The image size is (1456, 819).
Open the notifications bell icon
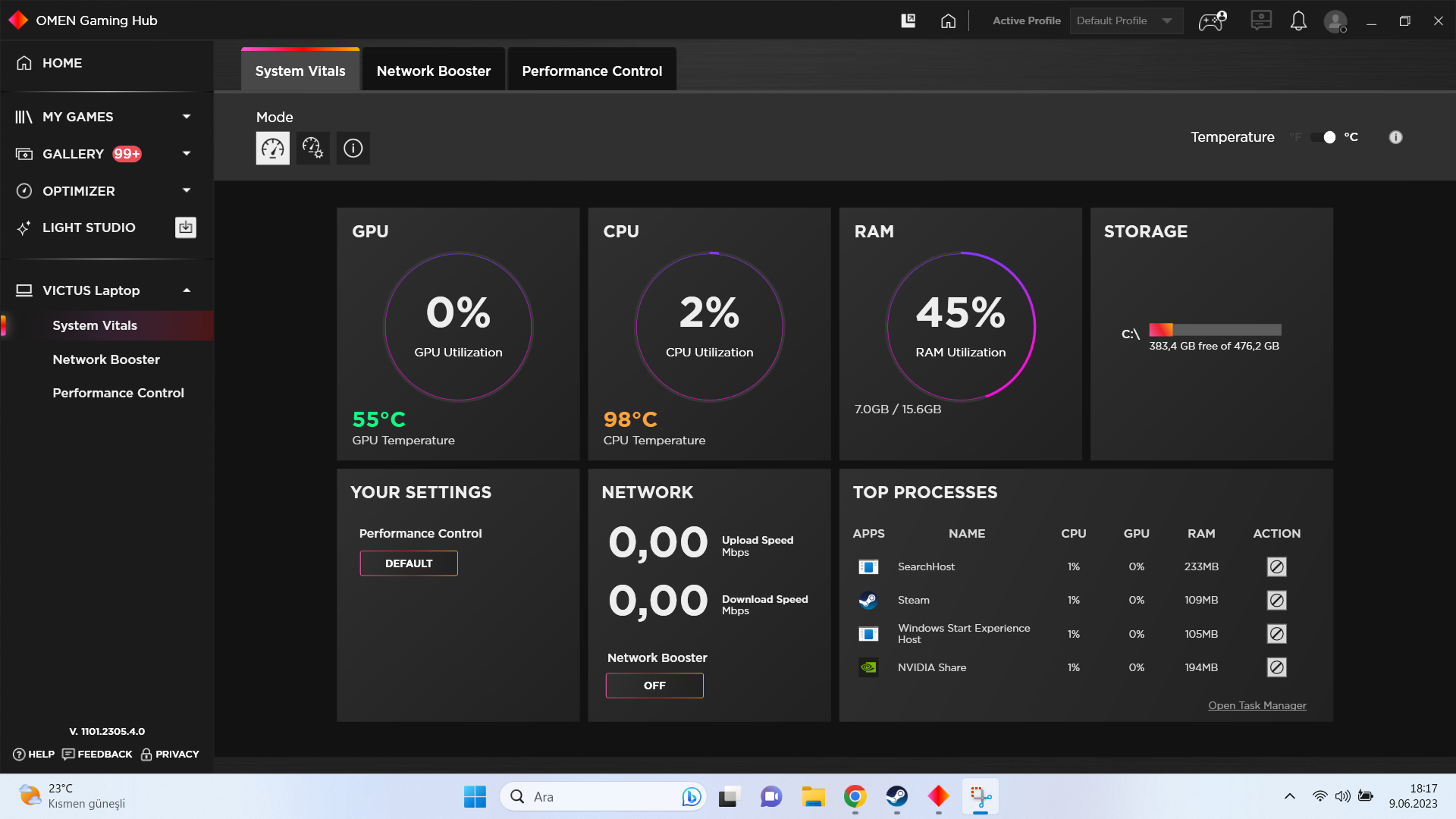pyautogui.click(x=1298, y=20)
